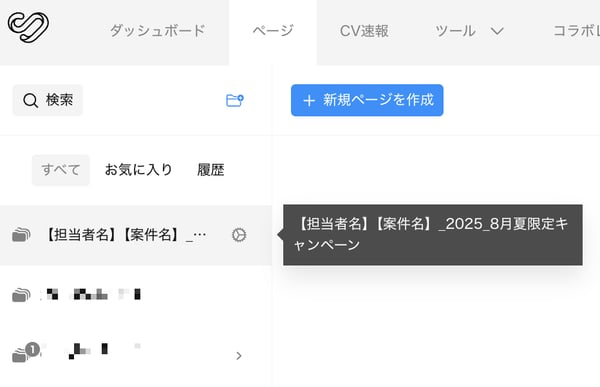
Task: Click the chevron next to ツール
Action: 497,31
